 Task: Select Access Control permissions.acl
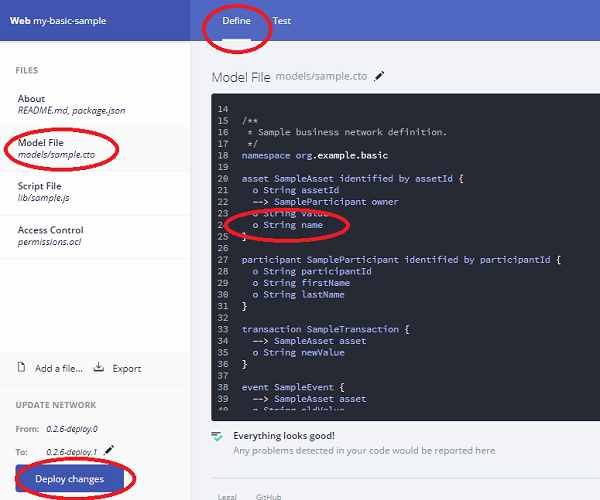click(52, 236)
